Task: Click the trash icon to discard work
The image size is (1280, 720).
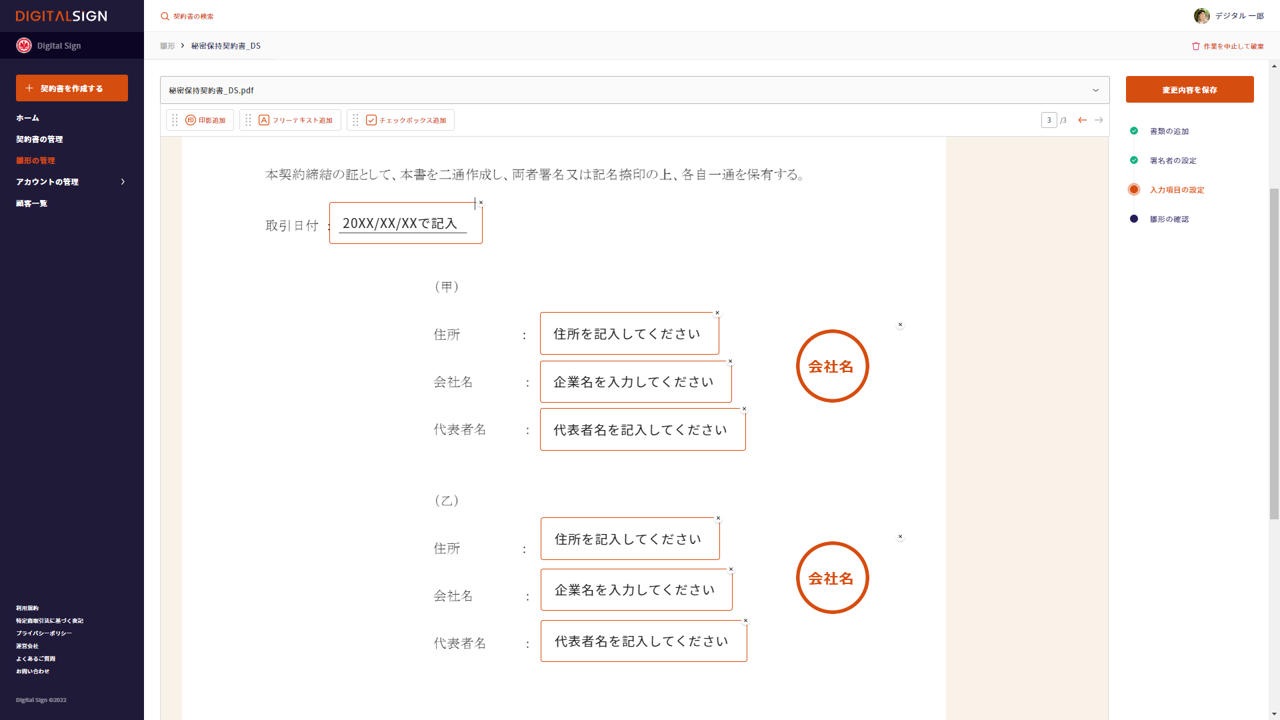Action: click(x=1195, y=46)
